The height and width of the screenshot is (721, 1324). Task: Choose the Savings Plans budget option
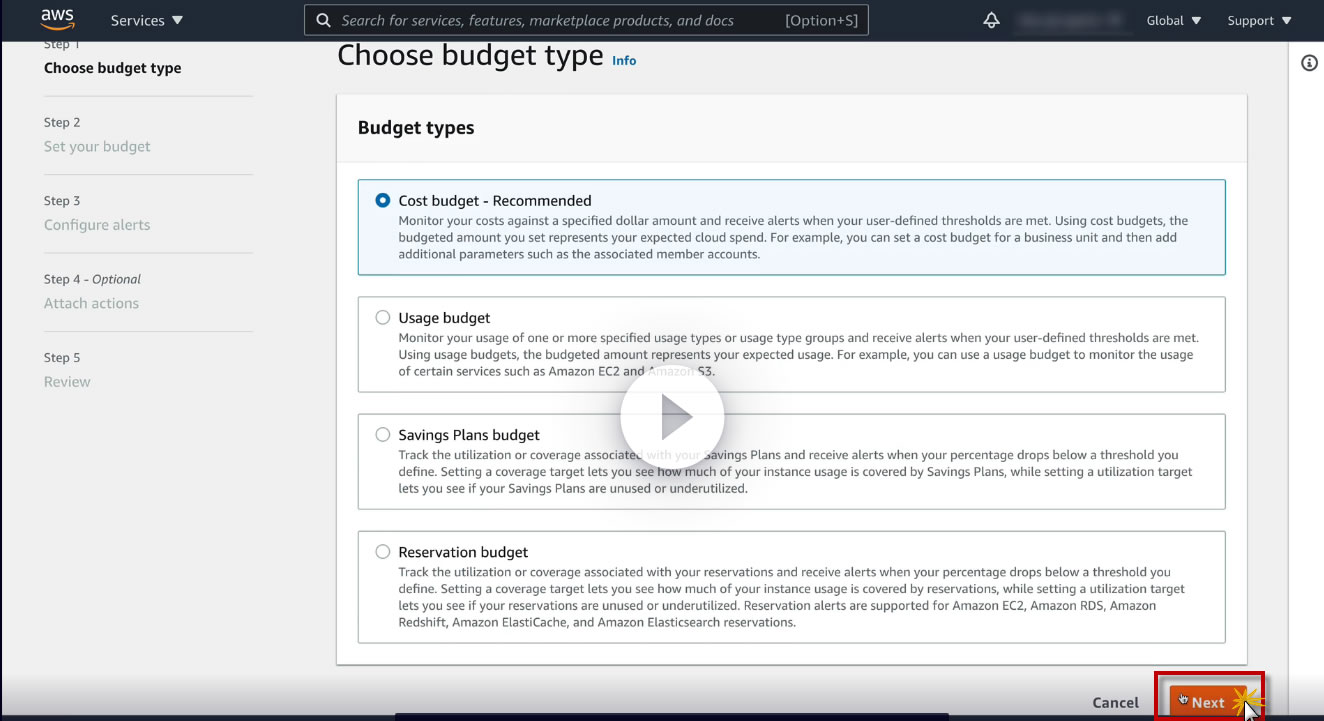pyautogui.click(x=383, y=435)
